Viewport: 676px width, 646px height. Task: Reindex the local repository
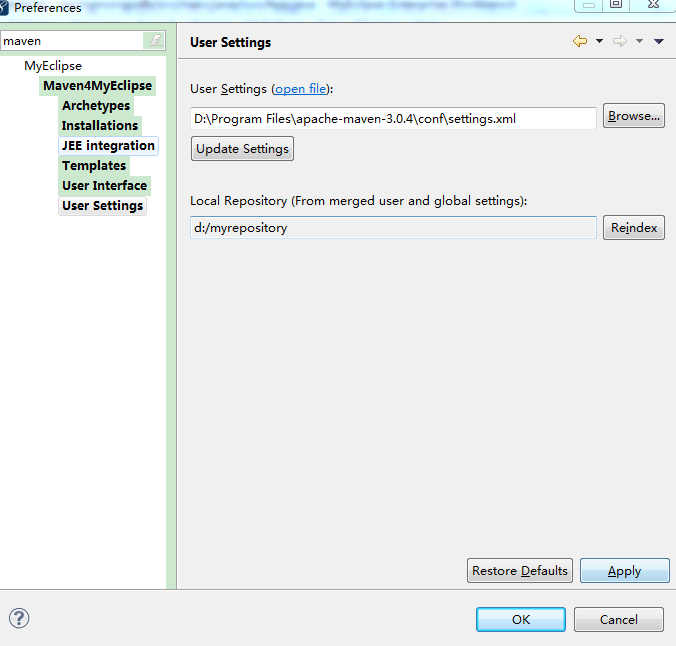coord(634,228)
